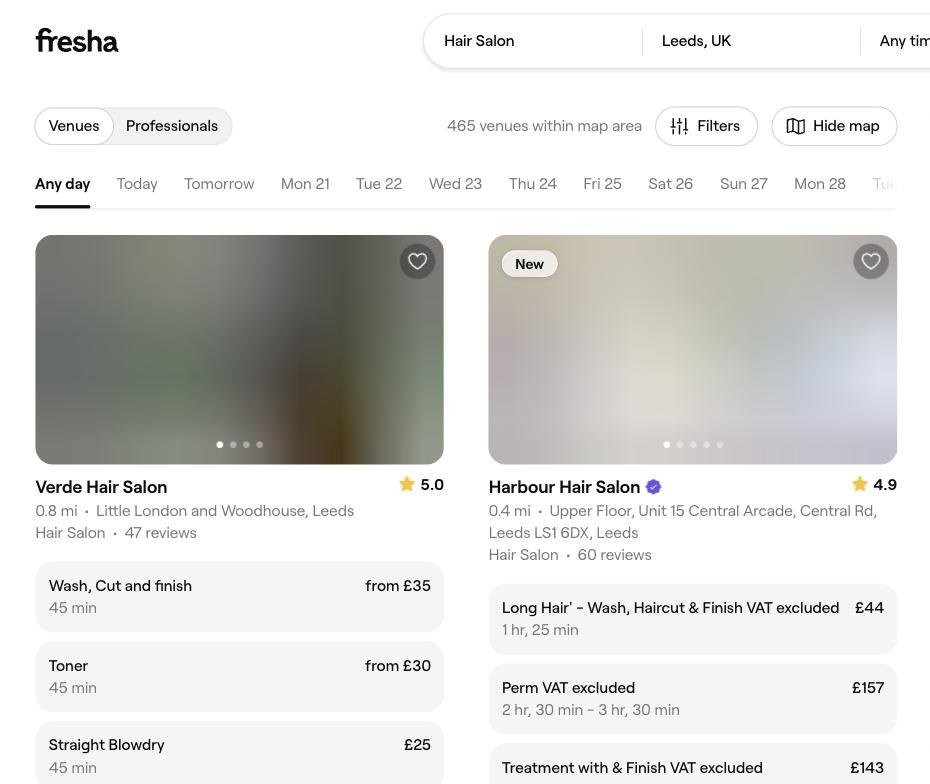Select the Any day tab
Screen dimensions: 930x784
click(62, 184)
